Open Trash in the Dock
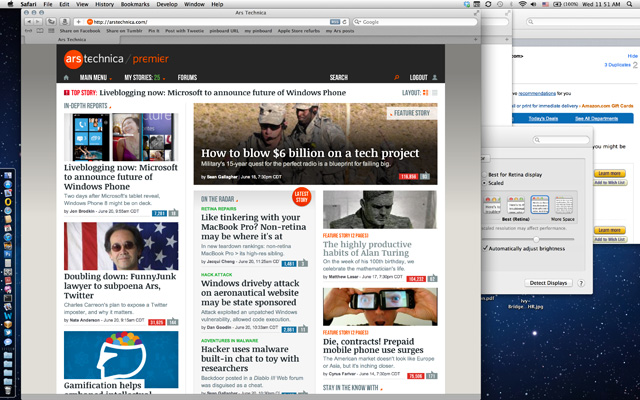Viewport: 640px width, 400px height. coord(8,390)
